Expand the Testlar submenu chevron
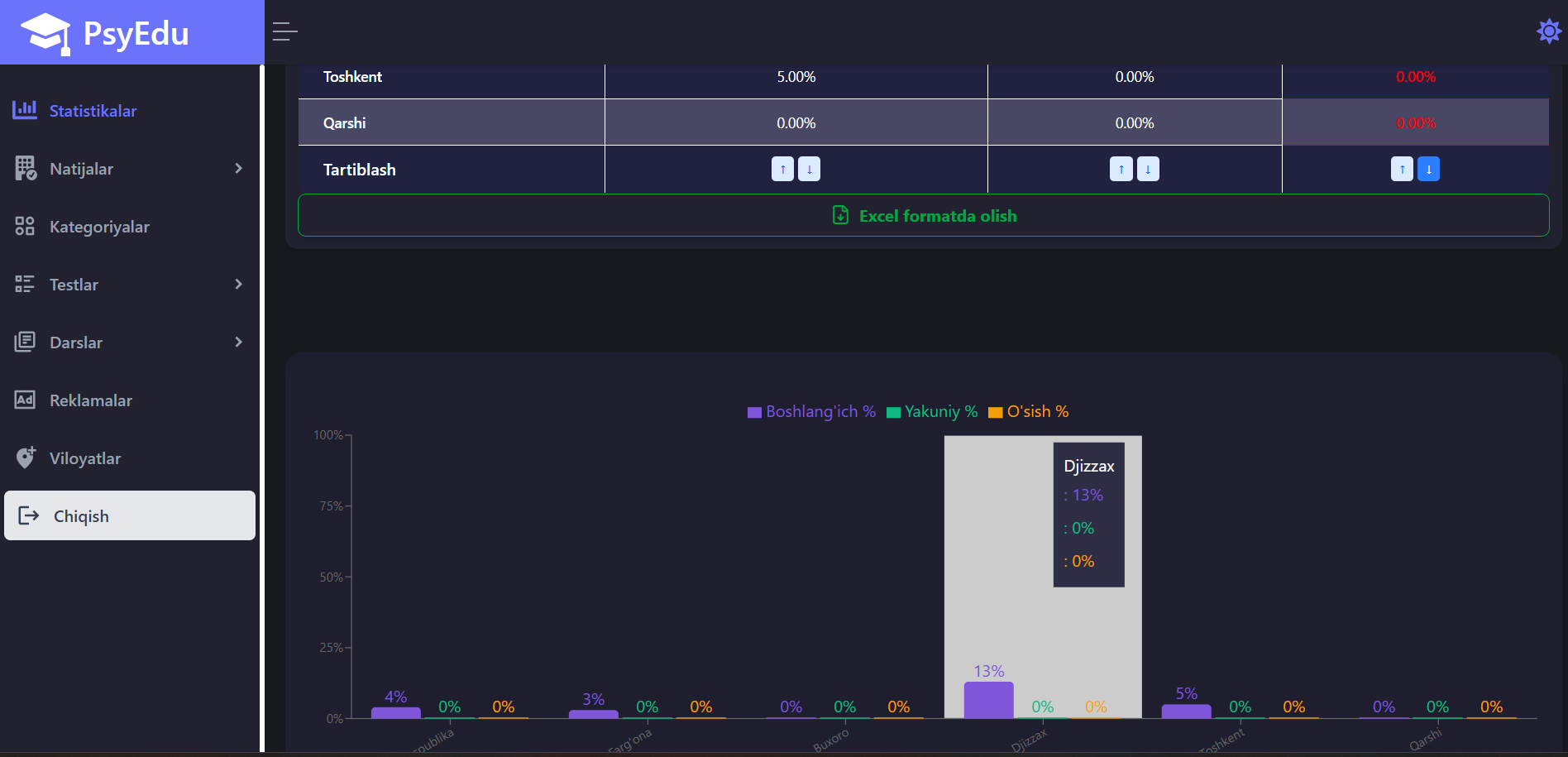Viewport: 1568px width, 757px height. pyautogui.click(x=238, y=285)
